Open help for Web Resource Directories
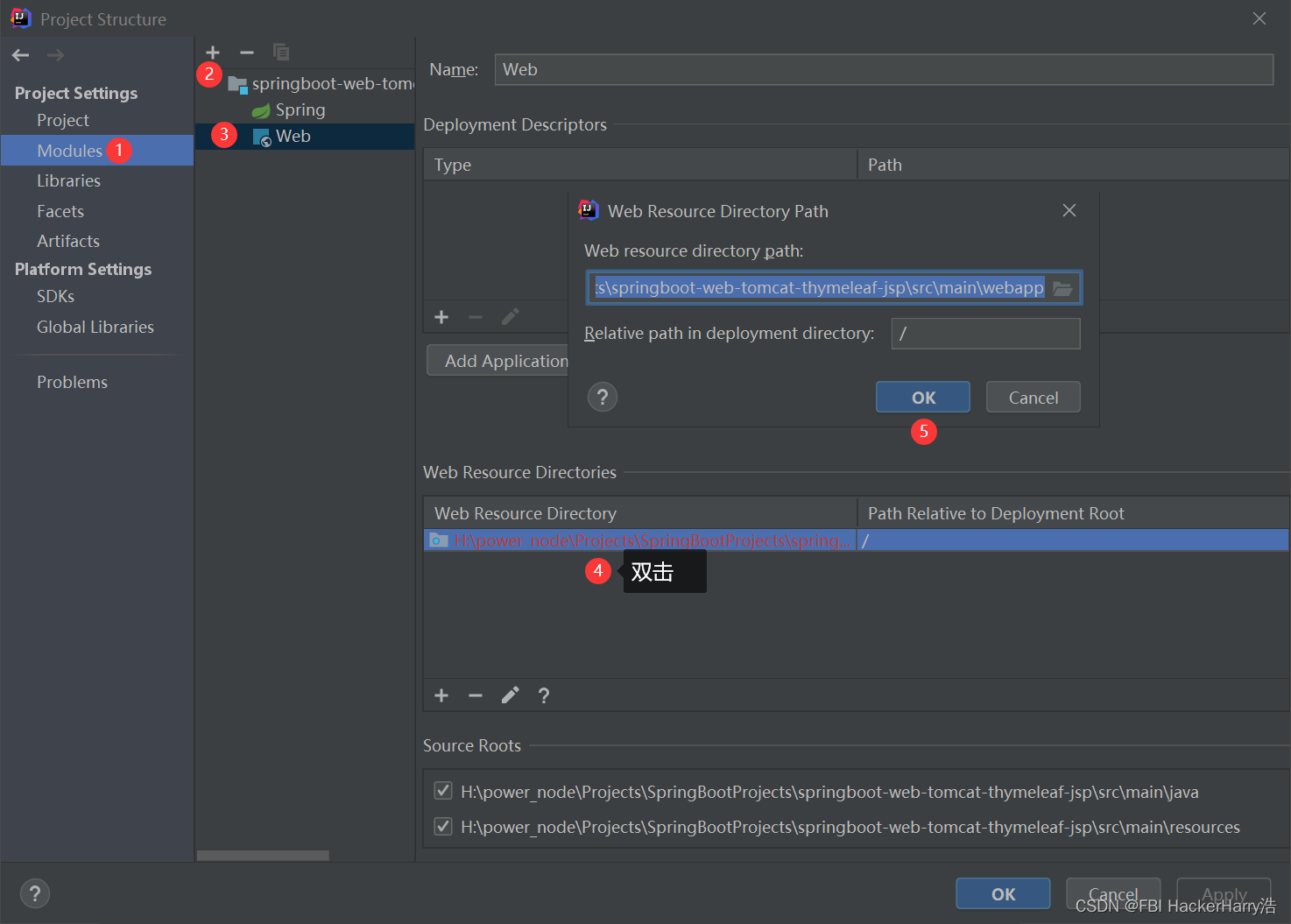The width and height of the screenshot is (1291, 924). click(x=544, y=695)
